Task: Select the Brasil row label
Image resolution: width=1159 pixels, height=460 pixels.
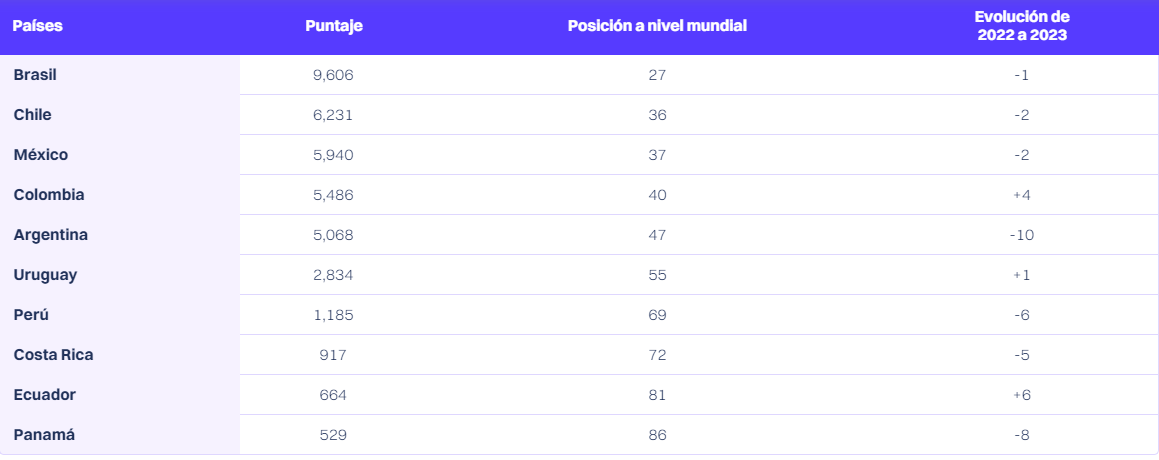Action: point(36,75)
